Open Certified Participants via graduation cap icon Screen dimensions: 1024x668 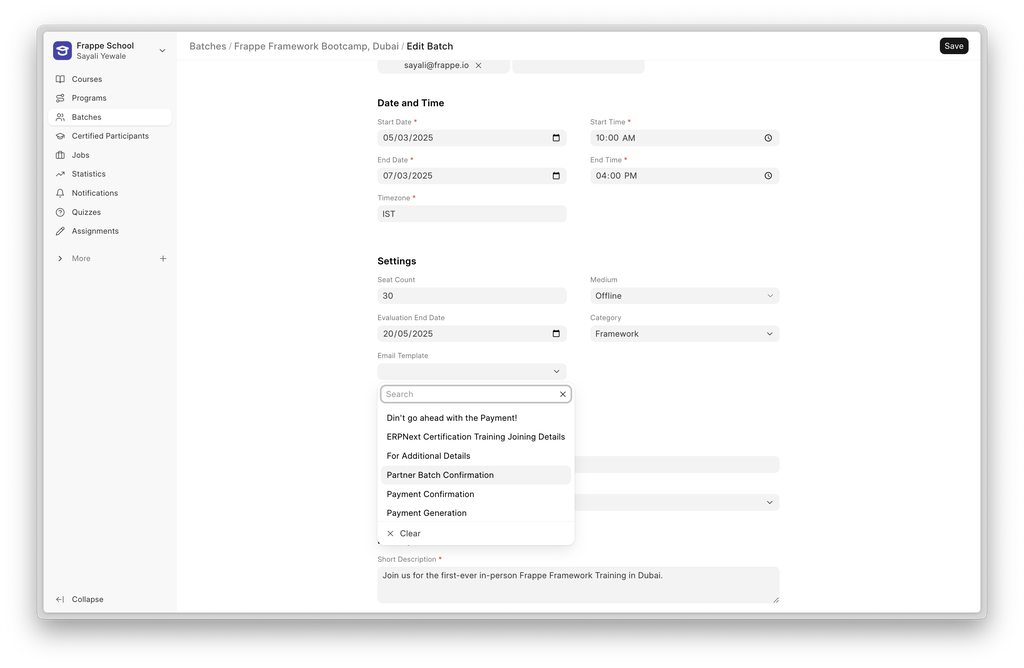pyautogui.click(x=61, y=136)
